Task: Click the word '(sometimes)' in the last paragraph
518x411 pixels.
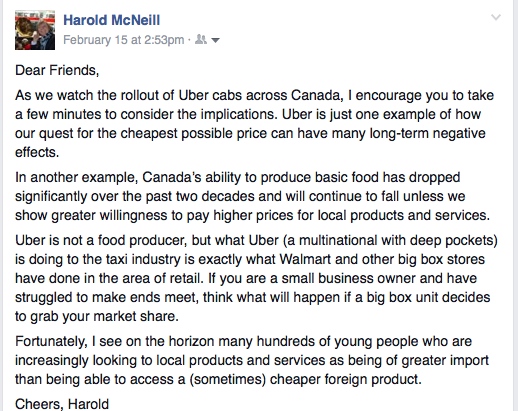Action: click(228, 379)
